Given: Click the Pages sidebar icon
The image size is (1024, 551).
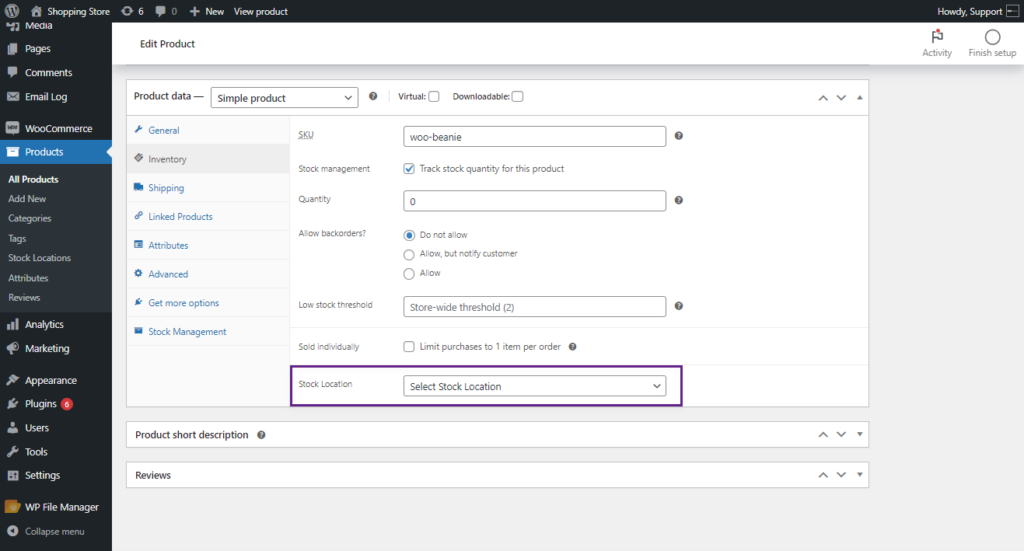Looking at the screenshot, I should click(x=12, y=48).
